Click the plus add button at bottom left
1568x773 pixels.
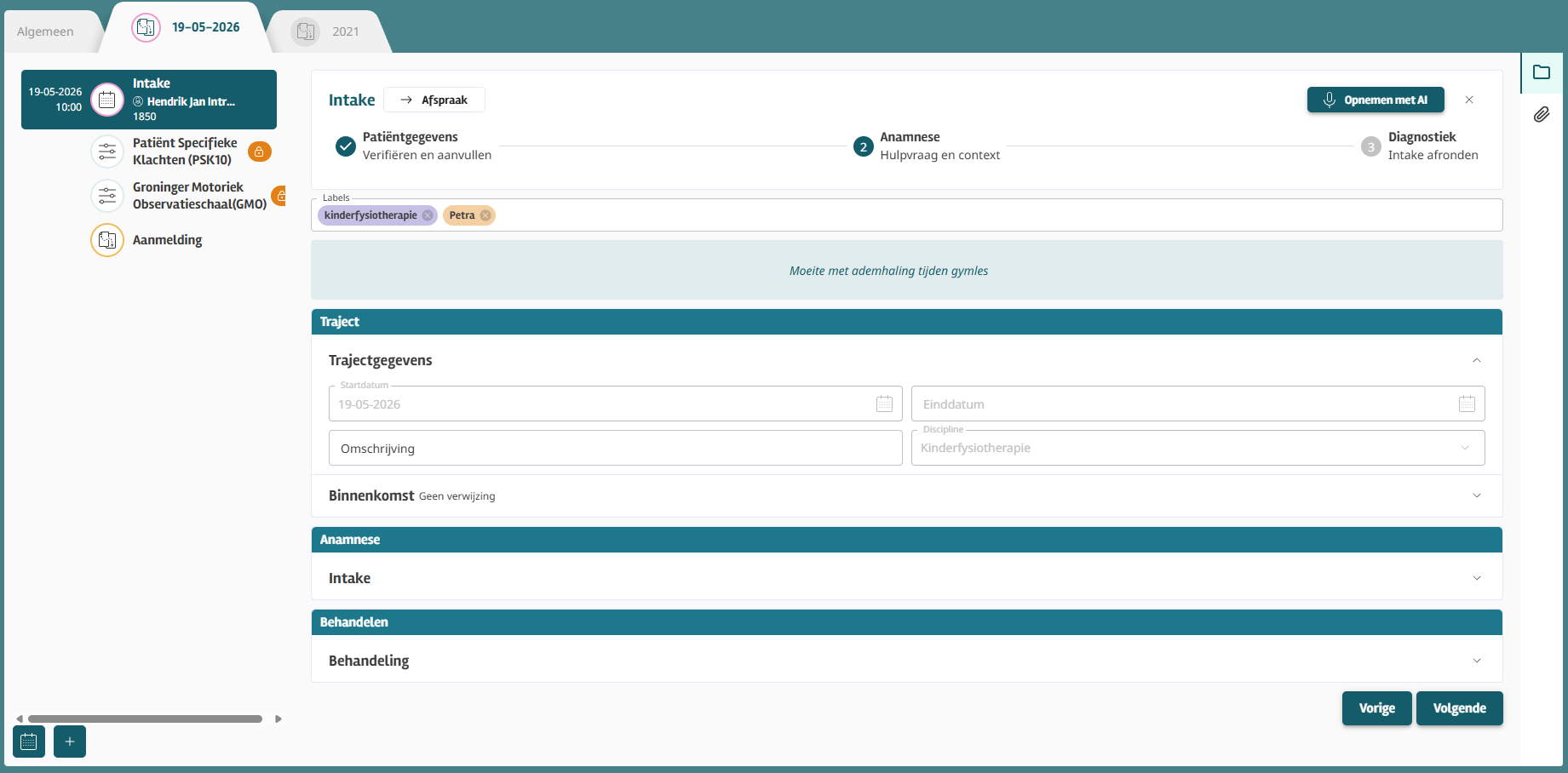point(70,742)
